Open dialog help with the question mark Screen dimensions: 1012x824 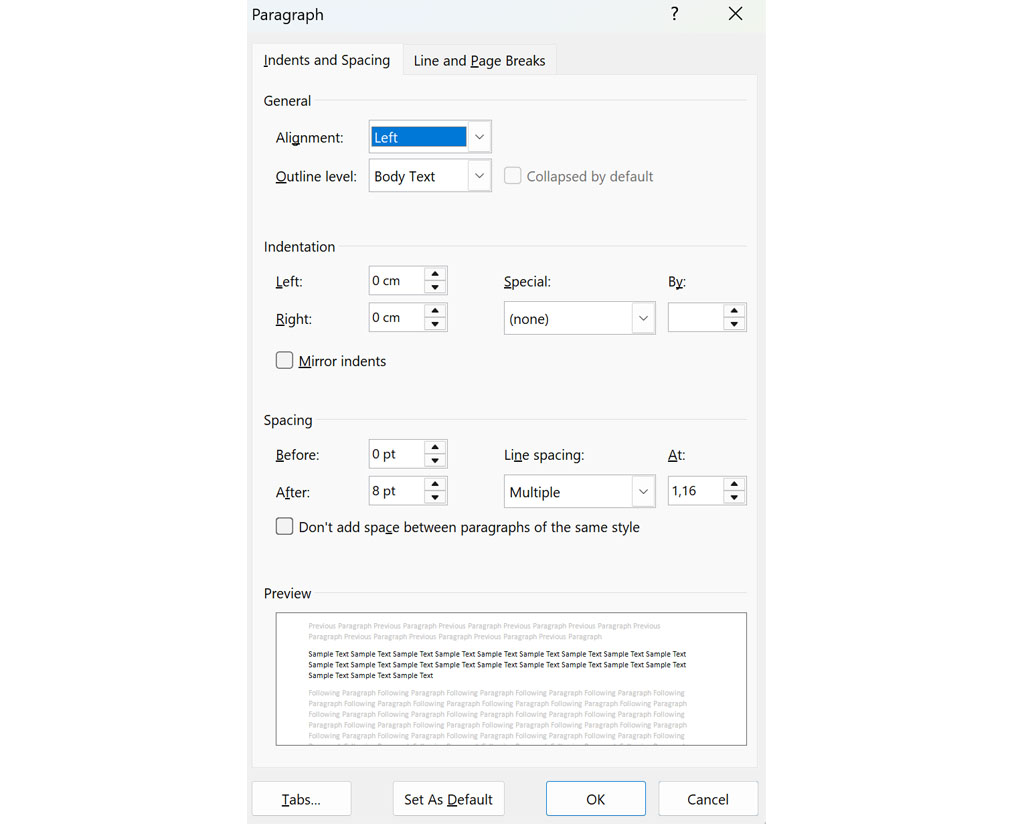click(674, 14)
